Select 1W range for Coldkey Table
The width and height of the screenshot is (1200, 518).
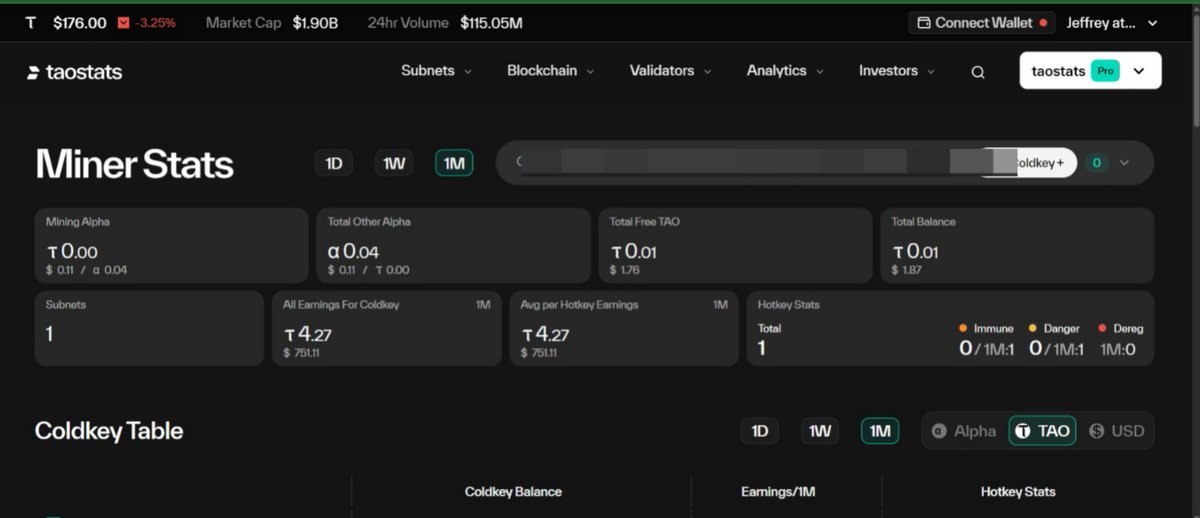coord(820,431)
